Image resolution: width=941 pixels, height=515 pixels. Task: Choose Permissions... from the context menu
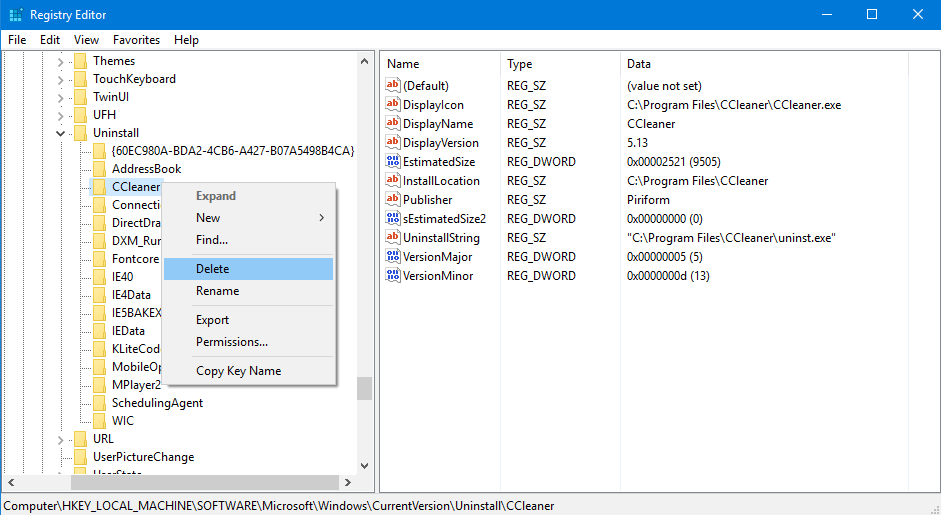[x=248, y=342]
